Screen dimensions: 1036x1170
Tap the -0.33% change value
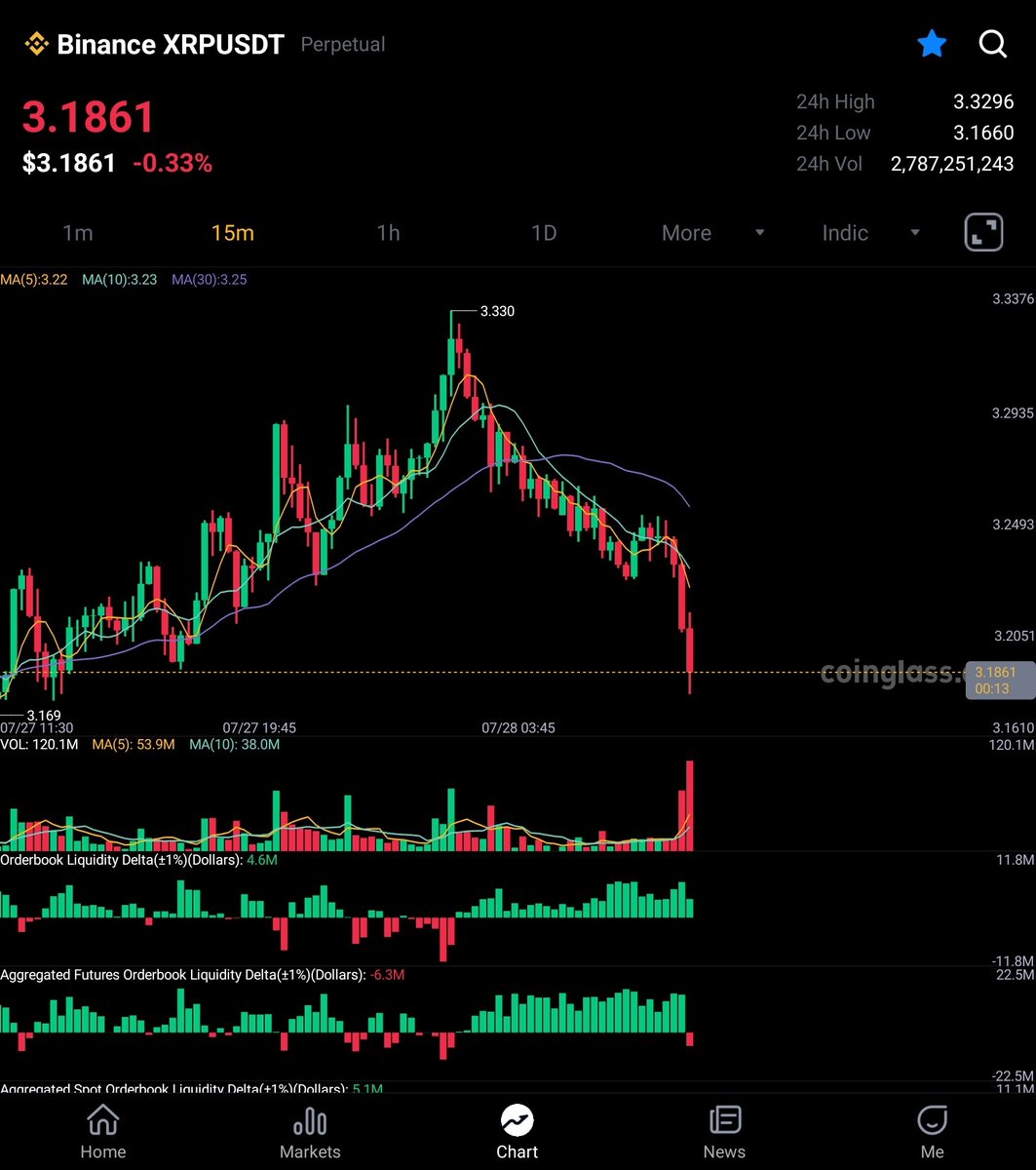tap(173, 163)
